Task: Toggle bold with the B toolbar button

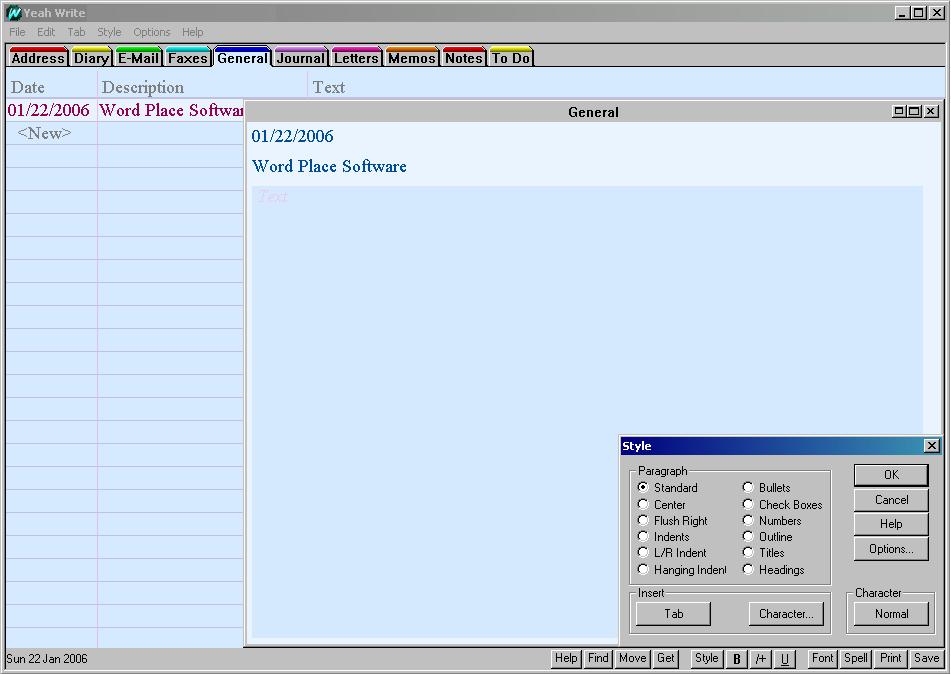Action: coord(737,659)
